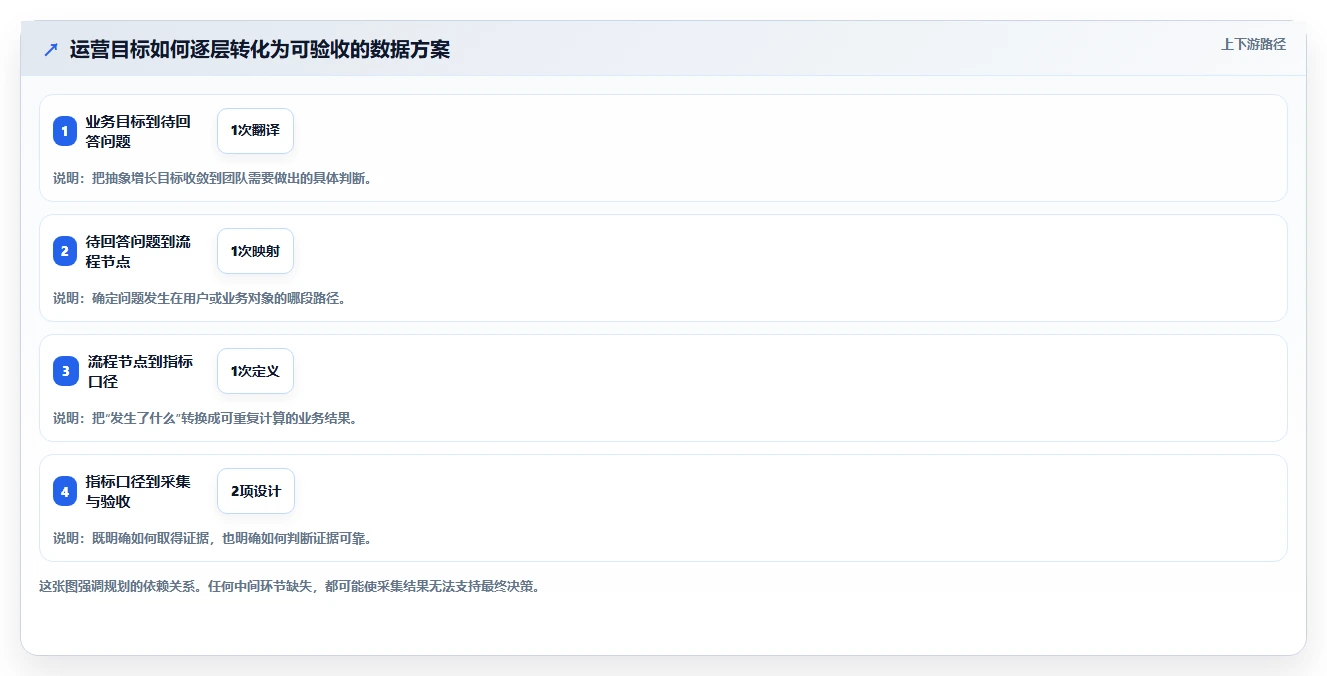Viewport: 1327px width, 676px height.
Task: Click the step 4 number badge
Action: pos(65,491)
